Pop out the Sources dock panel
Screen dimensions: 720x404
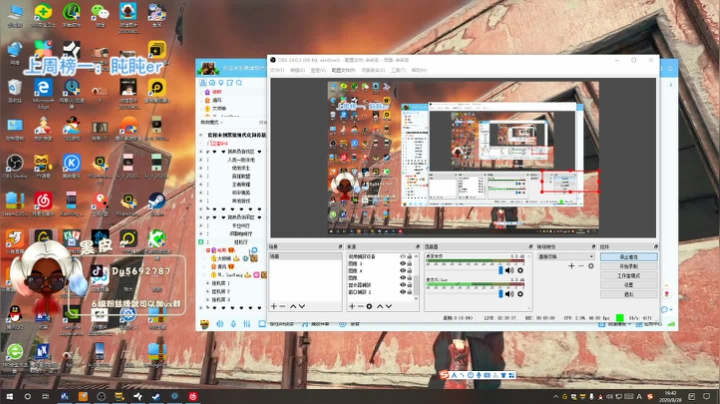coord(417,247)
